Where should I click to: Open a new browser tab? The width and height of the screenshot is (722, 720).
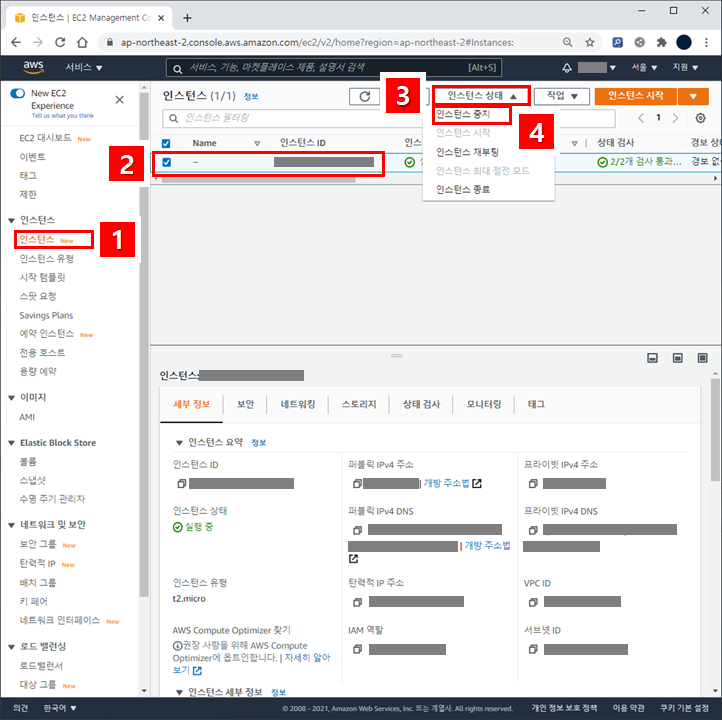[187, 18]
